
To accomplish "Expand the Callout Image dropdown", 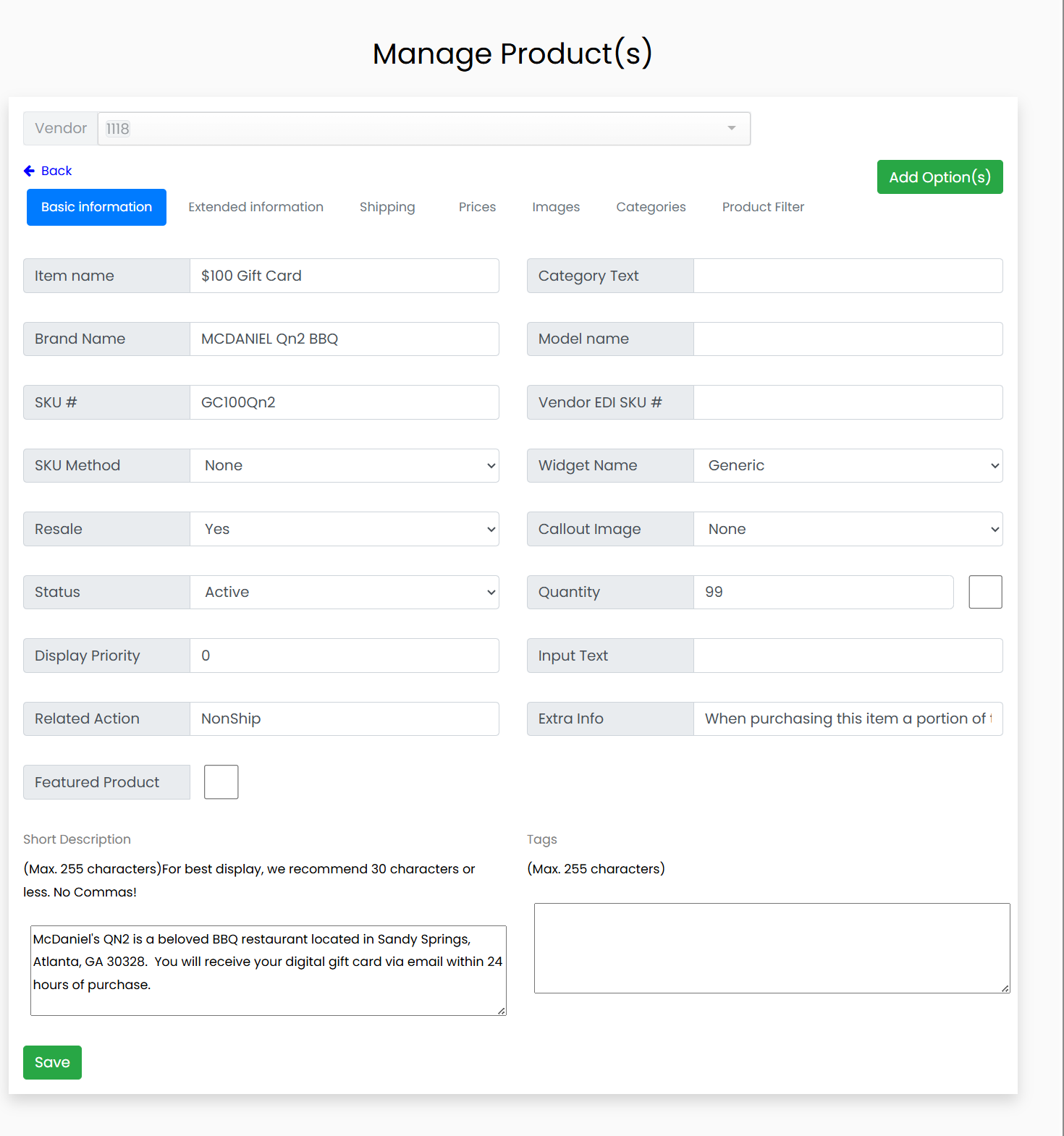I will (x=848, y=529).
